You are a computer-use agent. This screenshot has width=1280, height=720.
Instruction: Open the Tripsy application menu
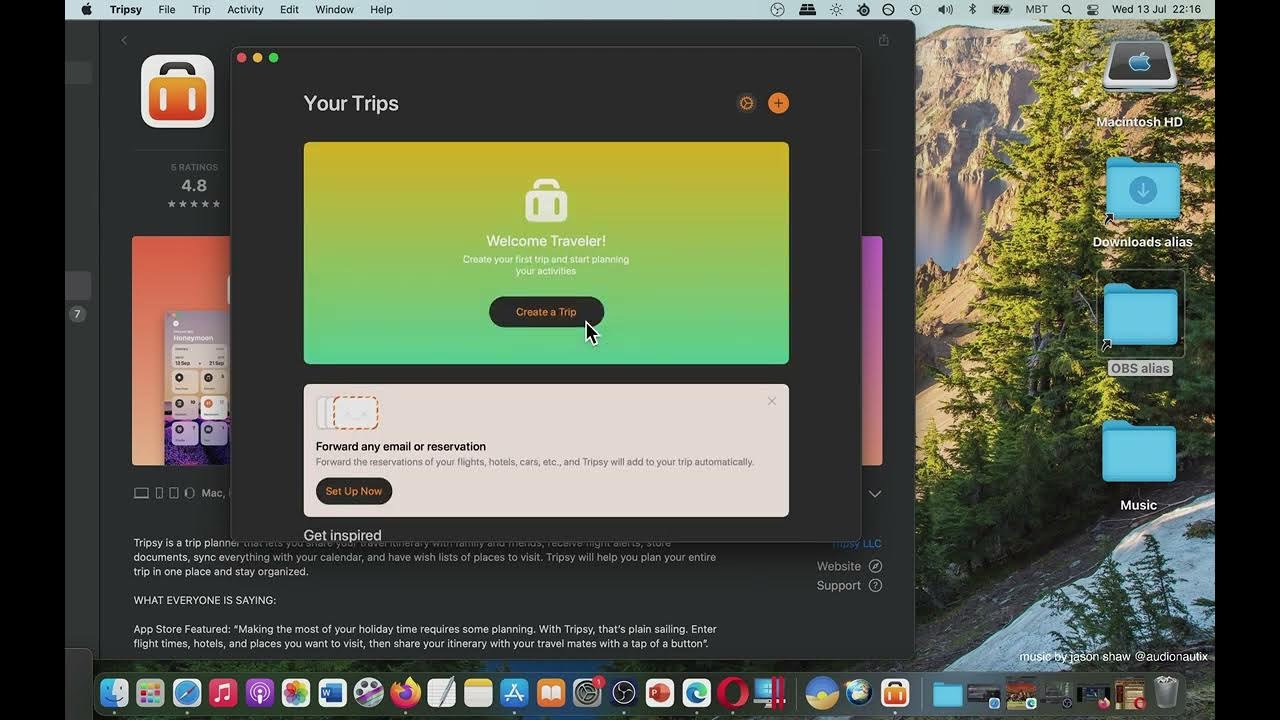[x=126, y=9]
